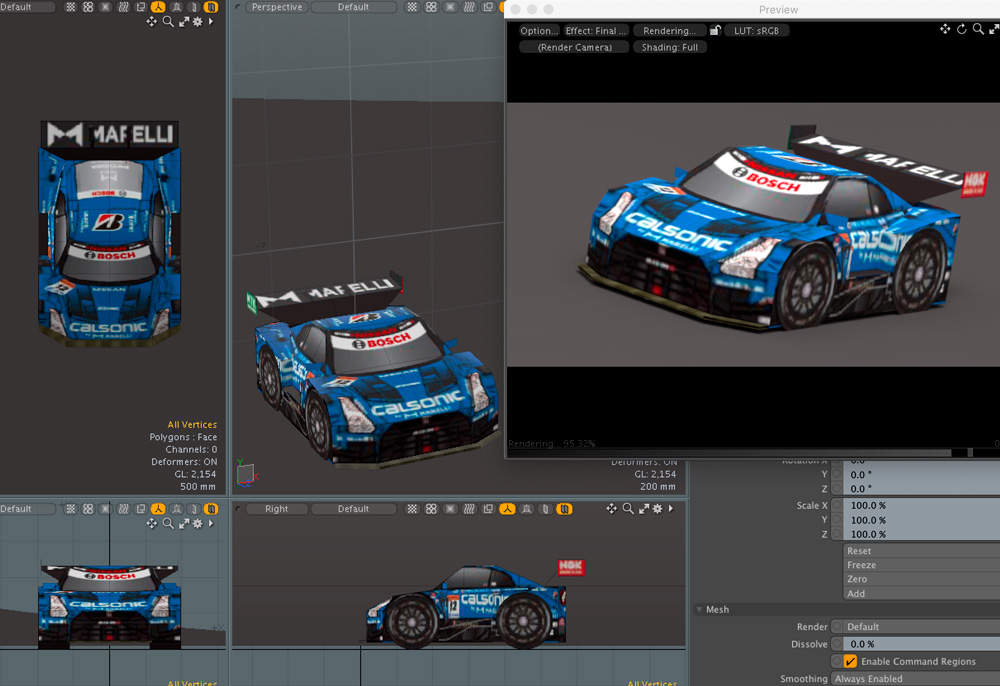Click maximize-arrows icon in bottom-left viewport
This screenshot has width=1000, height=686.
coord(184,523)
